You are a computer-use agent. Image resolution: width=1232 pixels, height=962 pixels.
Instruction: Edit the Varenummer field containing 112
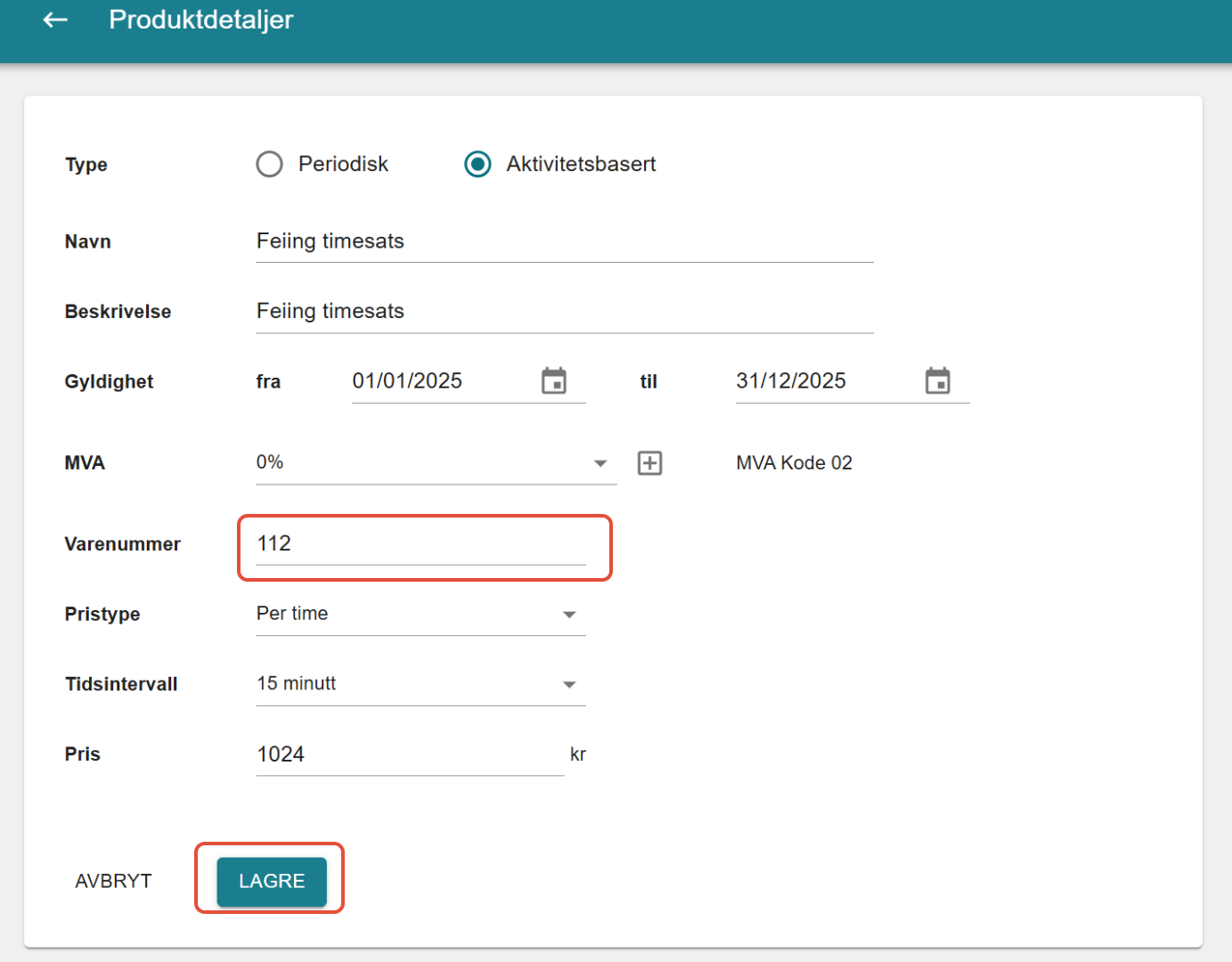420,544
